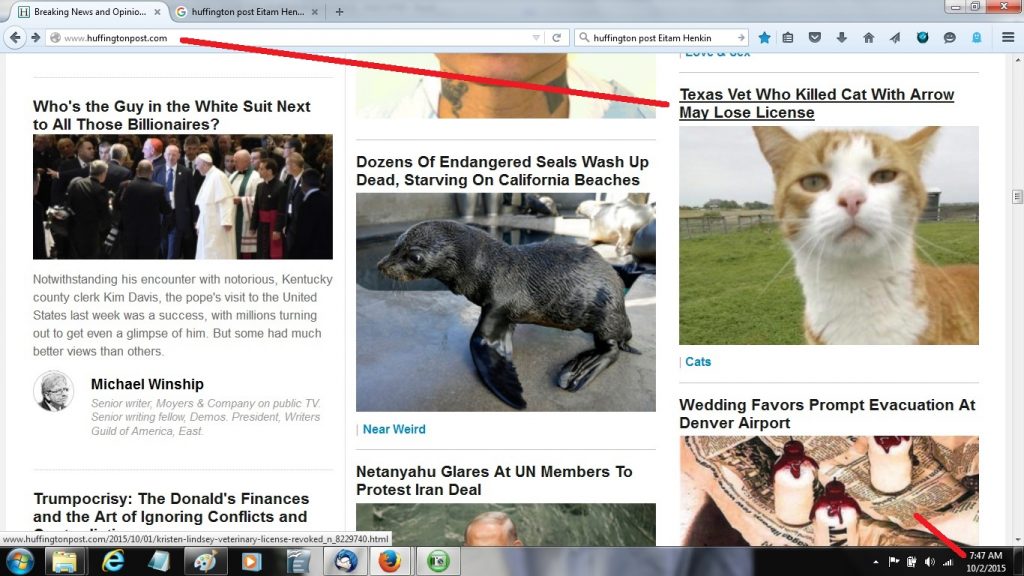Viewport: 1024px width, 576px height.
Task: Open the seal pup photo
Action: click(505, 302)
